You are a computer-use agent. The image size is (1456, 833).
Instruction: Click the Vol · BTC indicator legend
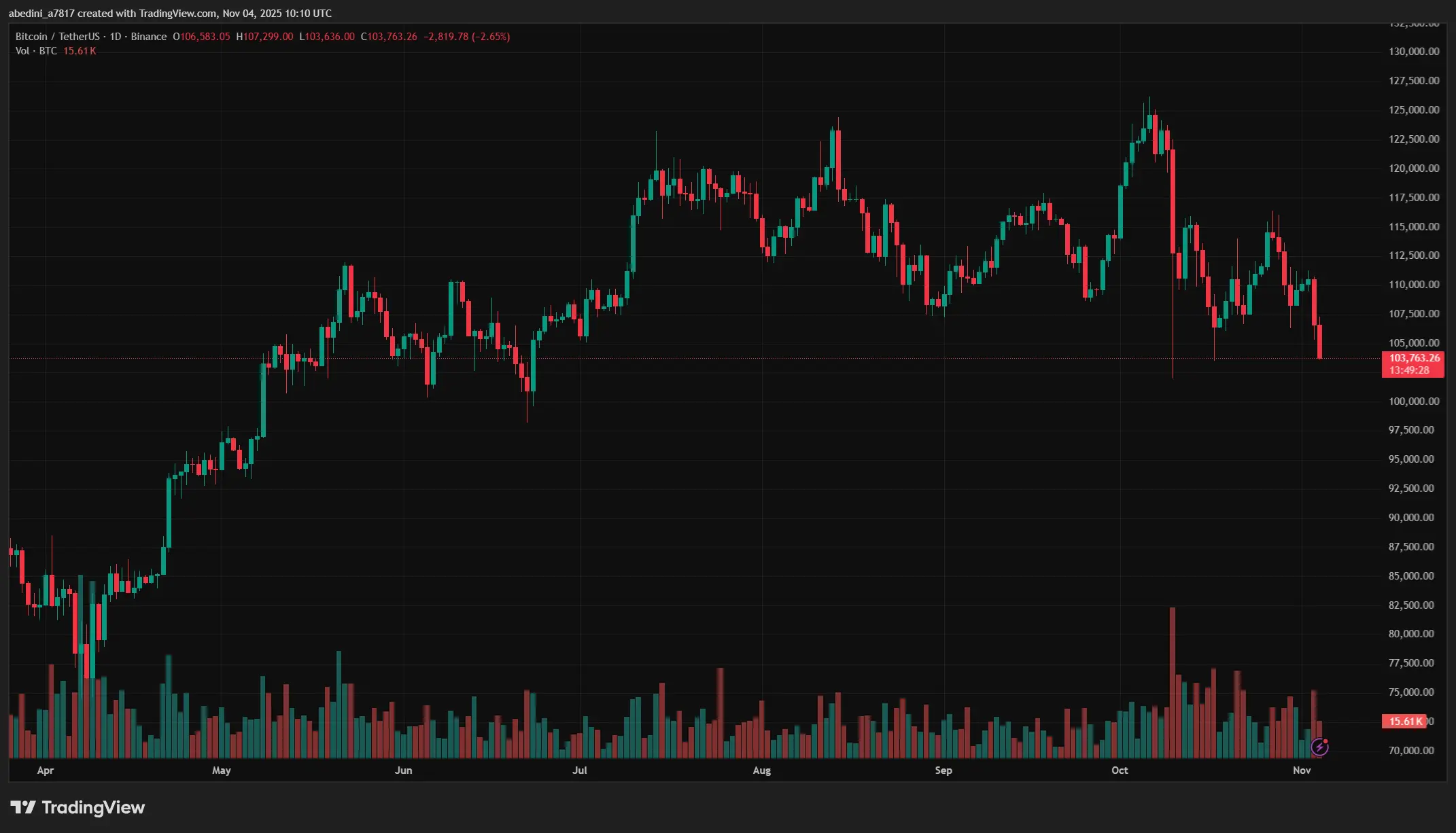pos(36,51)
